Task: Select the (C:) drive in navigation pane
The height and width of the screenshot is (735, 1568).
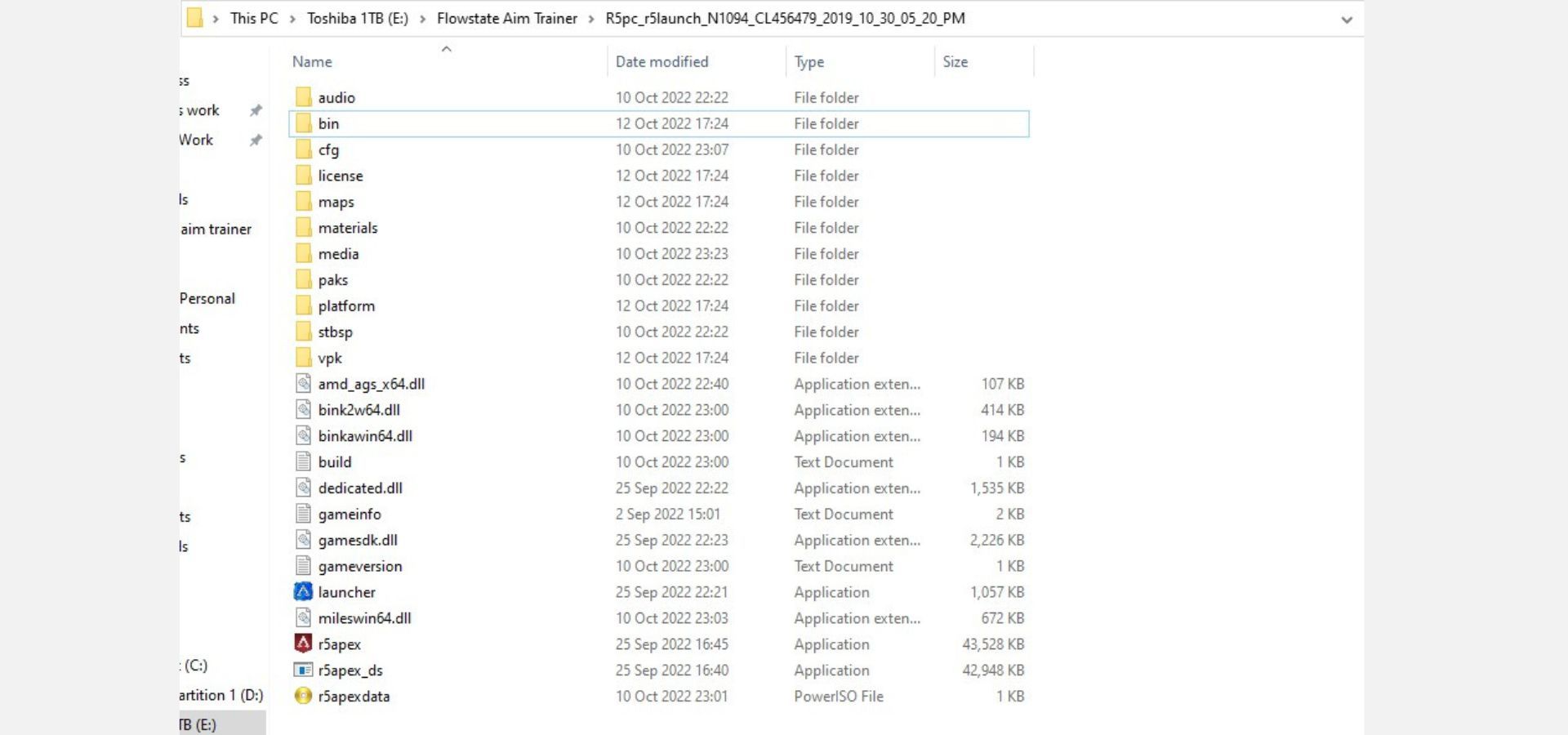Action: [x=194, y=666]
